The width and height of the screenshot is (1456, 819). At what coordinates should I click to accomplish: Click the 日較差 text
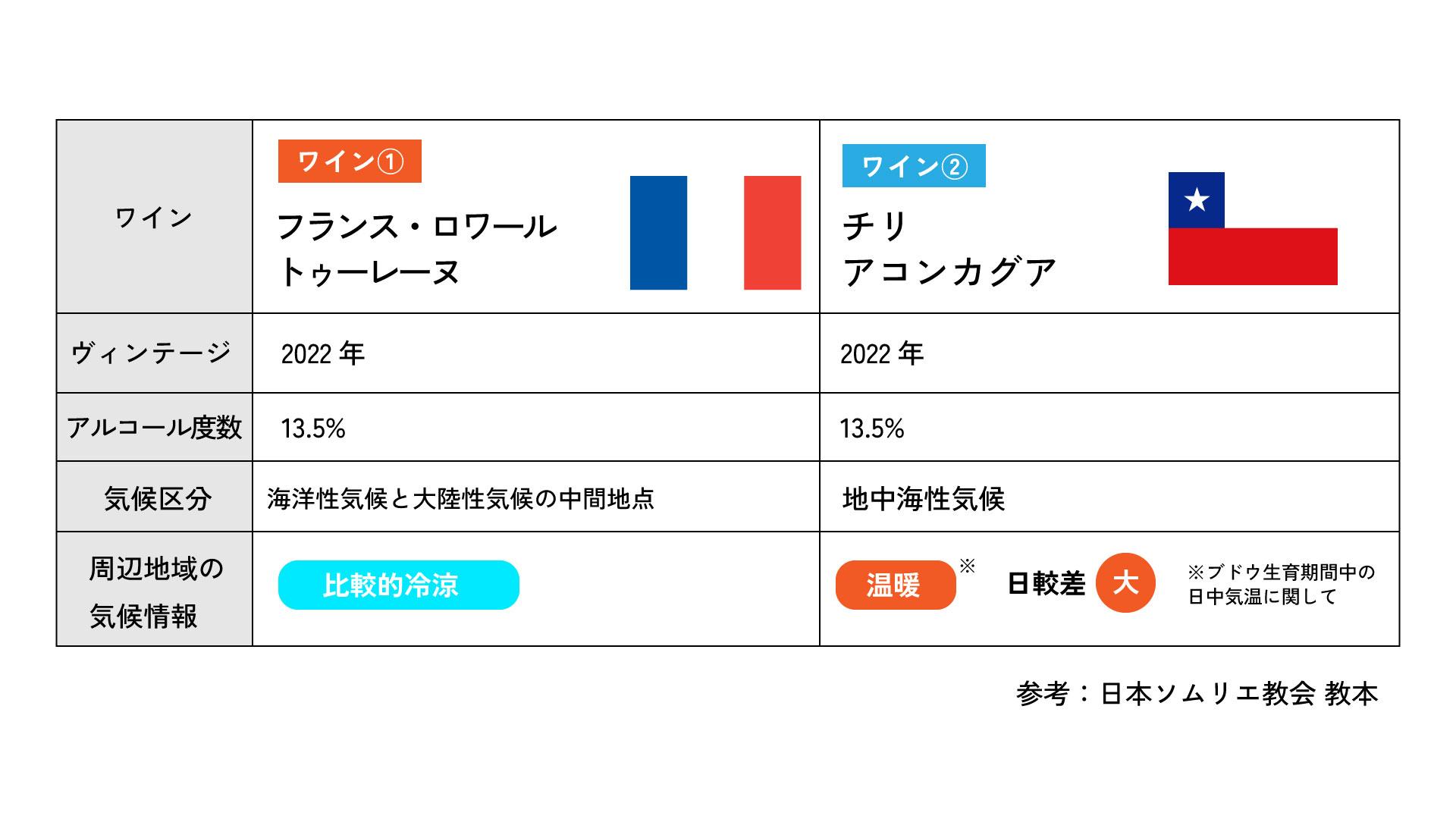1046,584
